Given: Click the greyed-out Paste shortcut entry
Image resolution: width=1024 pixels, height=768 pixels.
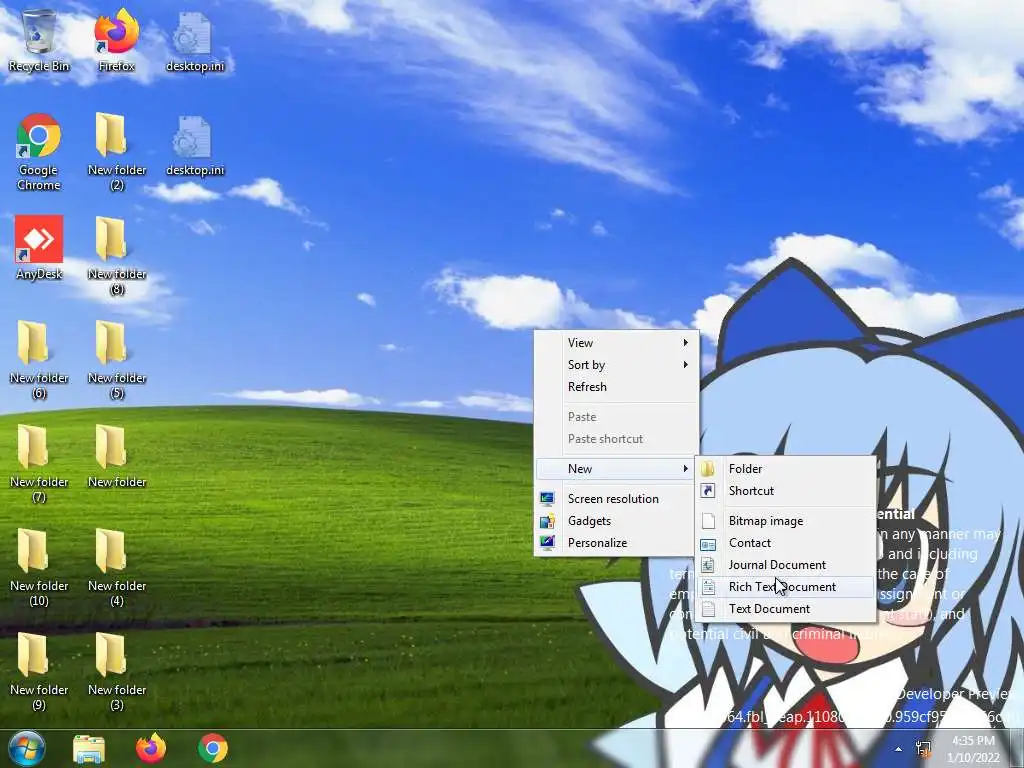Looking at the screenshot, I should pyautogui.click(x=616, y=439).
